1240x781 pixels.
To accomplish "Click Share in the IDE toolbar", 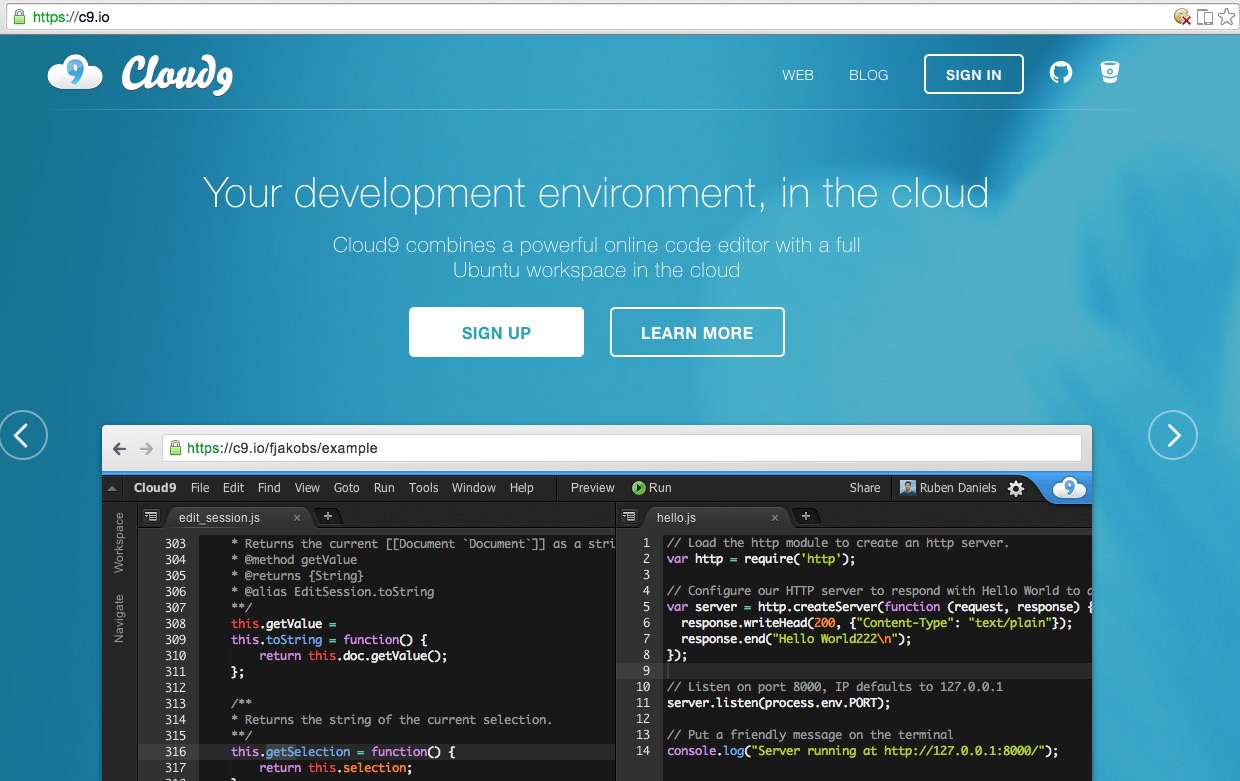I will point(865,488).
